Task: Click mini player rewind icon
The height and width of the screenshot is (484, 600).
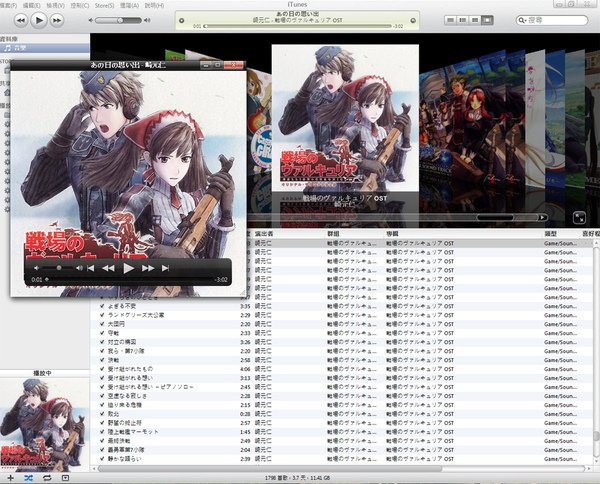Action: pos(108,268)
